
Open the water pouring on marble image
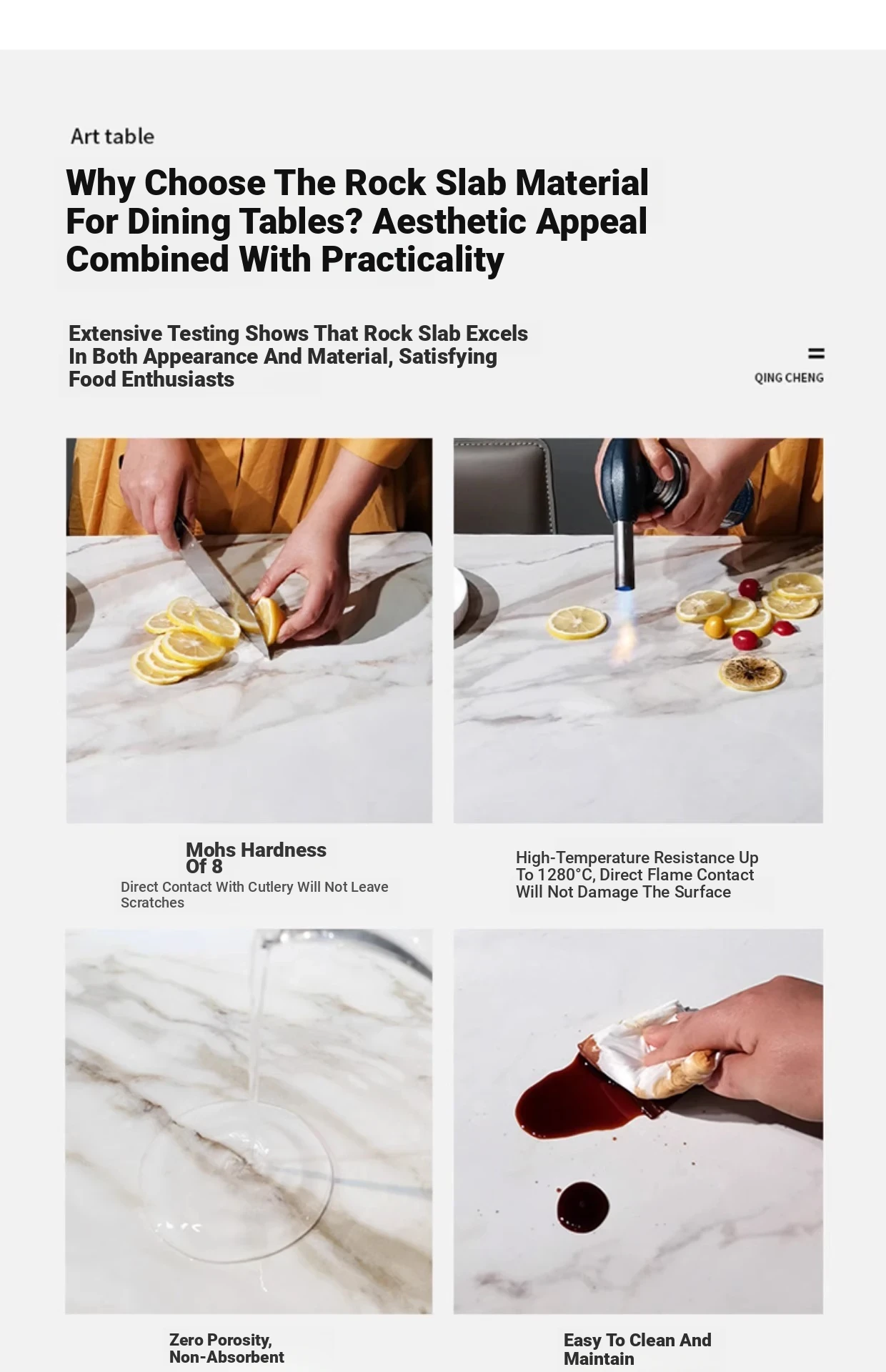(x=249, y=1121)
